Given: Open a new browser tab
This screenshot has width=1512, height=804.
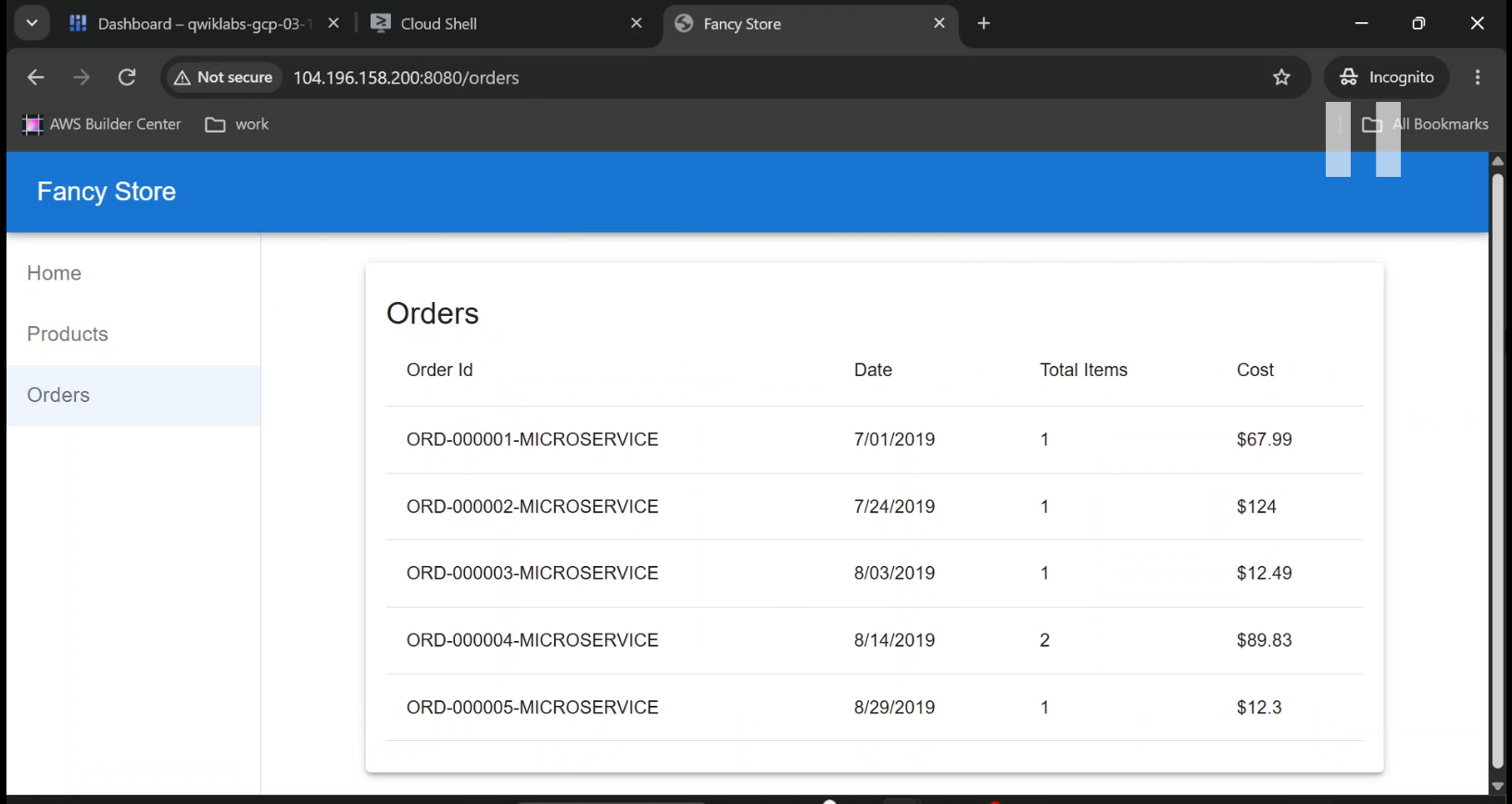Looking at the screenshot, I should [984, 24].
